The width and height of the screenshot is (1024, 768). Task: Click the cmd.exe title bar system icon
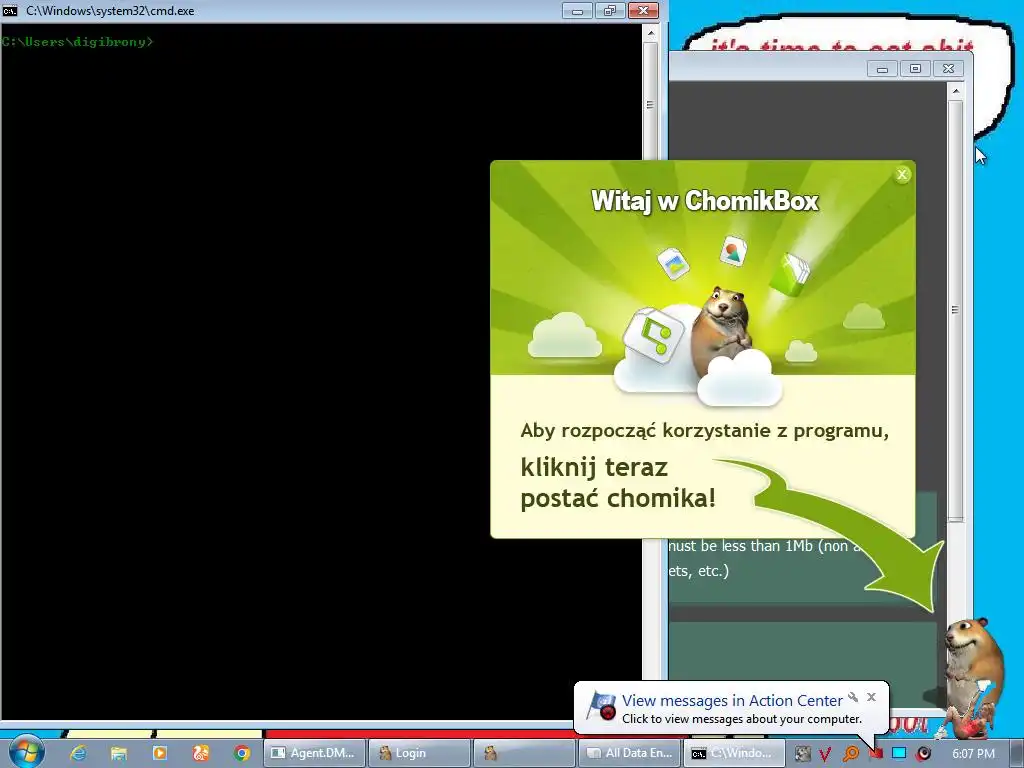pos(10,10)
